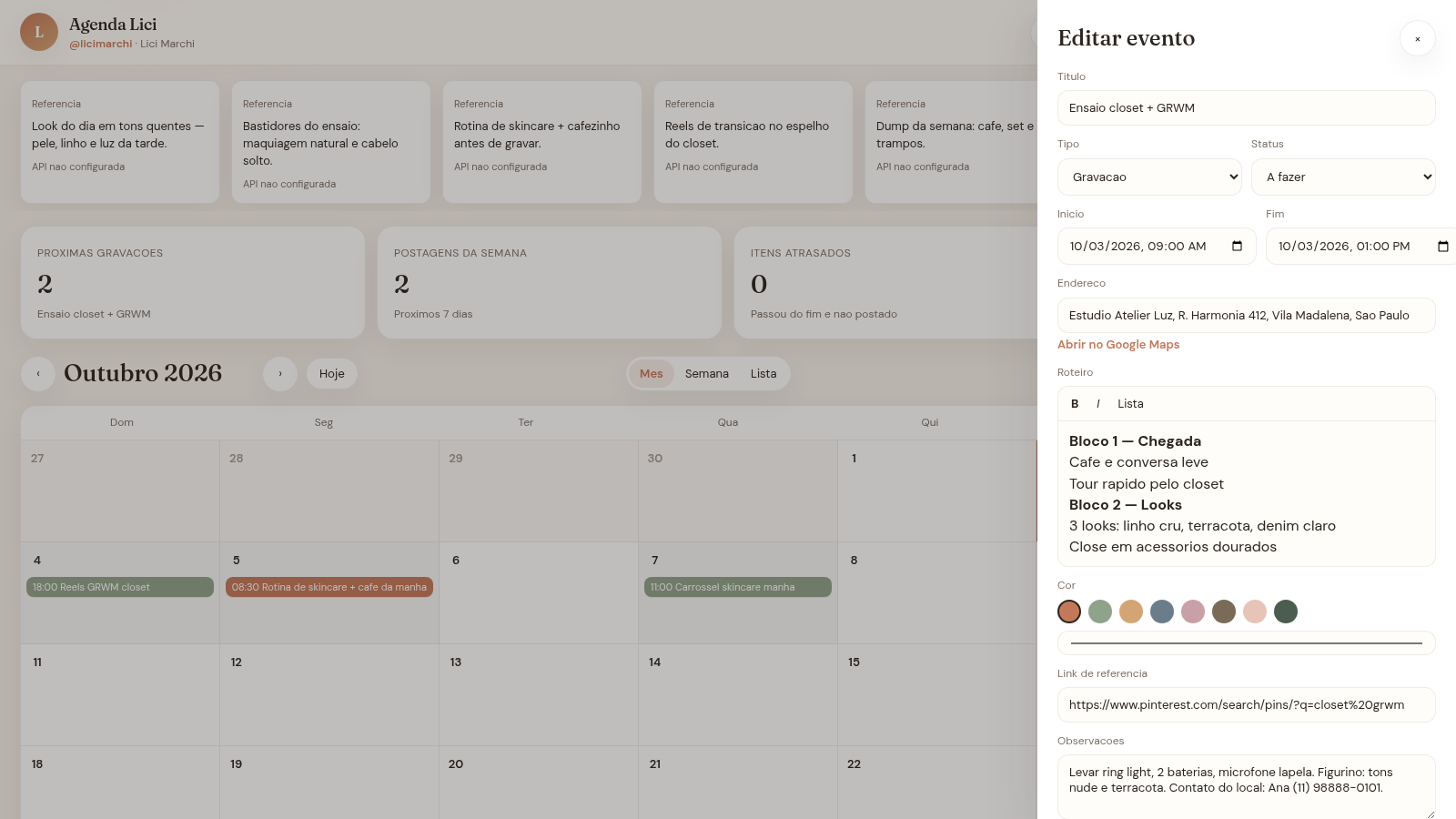Viewport: 1456px width, 819px height.
Task: Open the Tipo dropdown showing Gravacao
Action: [x=1149, y=177]
